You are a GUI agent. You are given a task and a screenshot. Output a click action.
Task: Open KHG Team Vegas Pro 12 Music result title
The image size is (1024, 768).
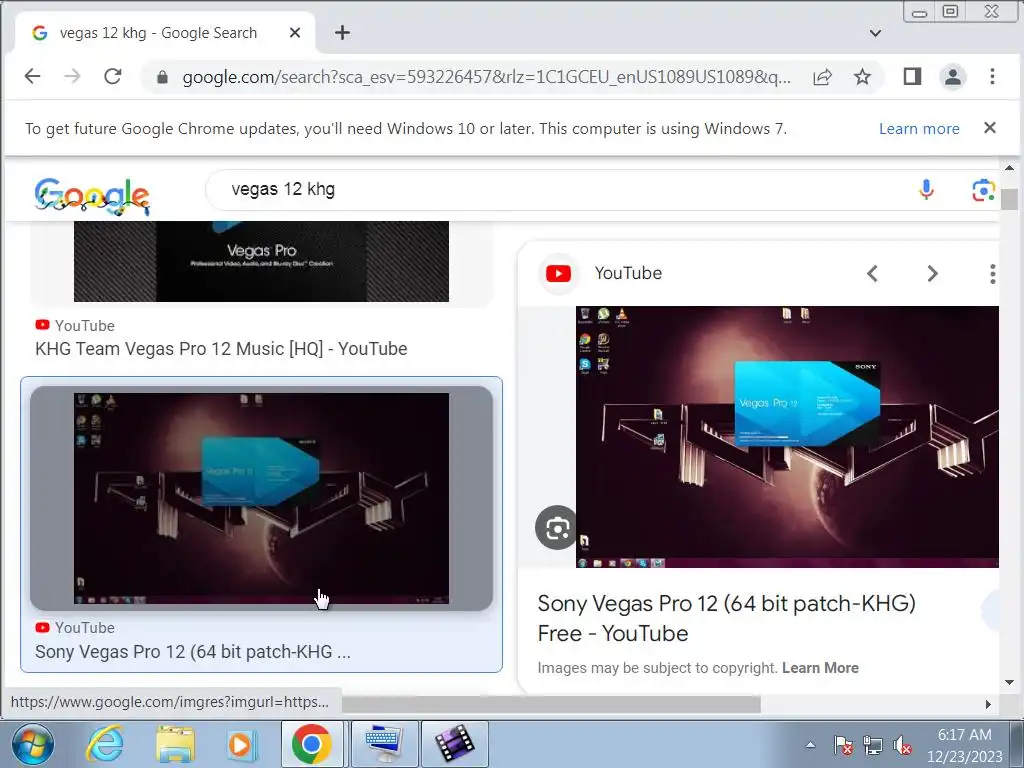221,349
